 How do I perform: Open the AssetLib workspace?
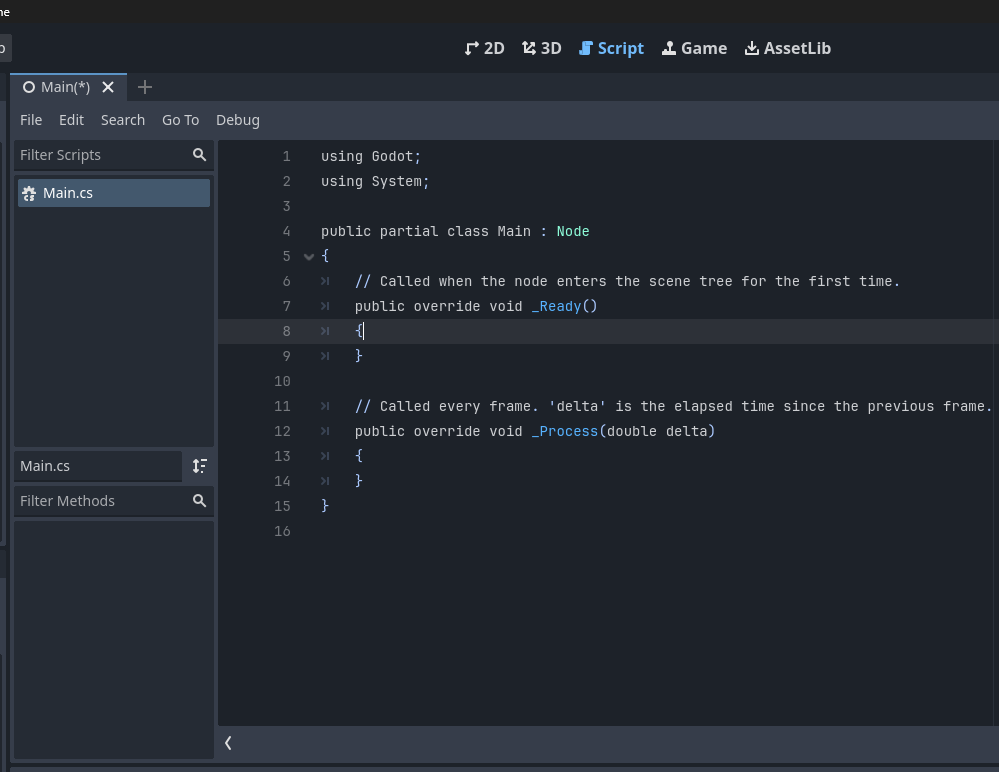pos(787,48)
